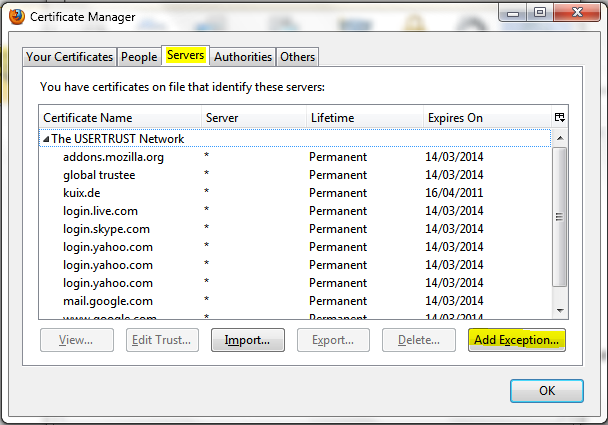
Task: Click the Import... button
Action: [248, 340]
